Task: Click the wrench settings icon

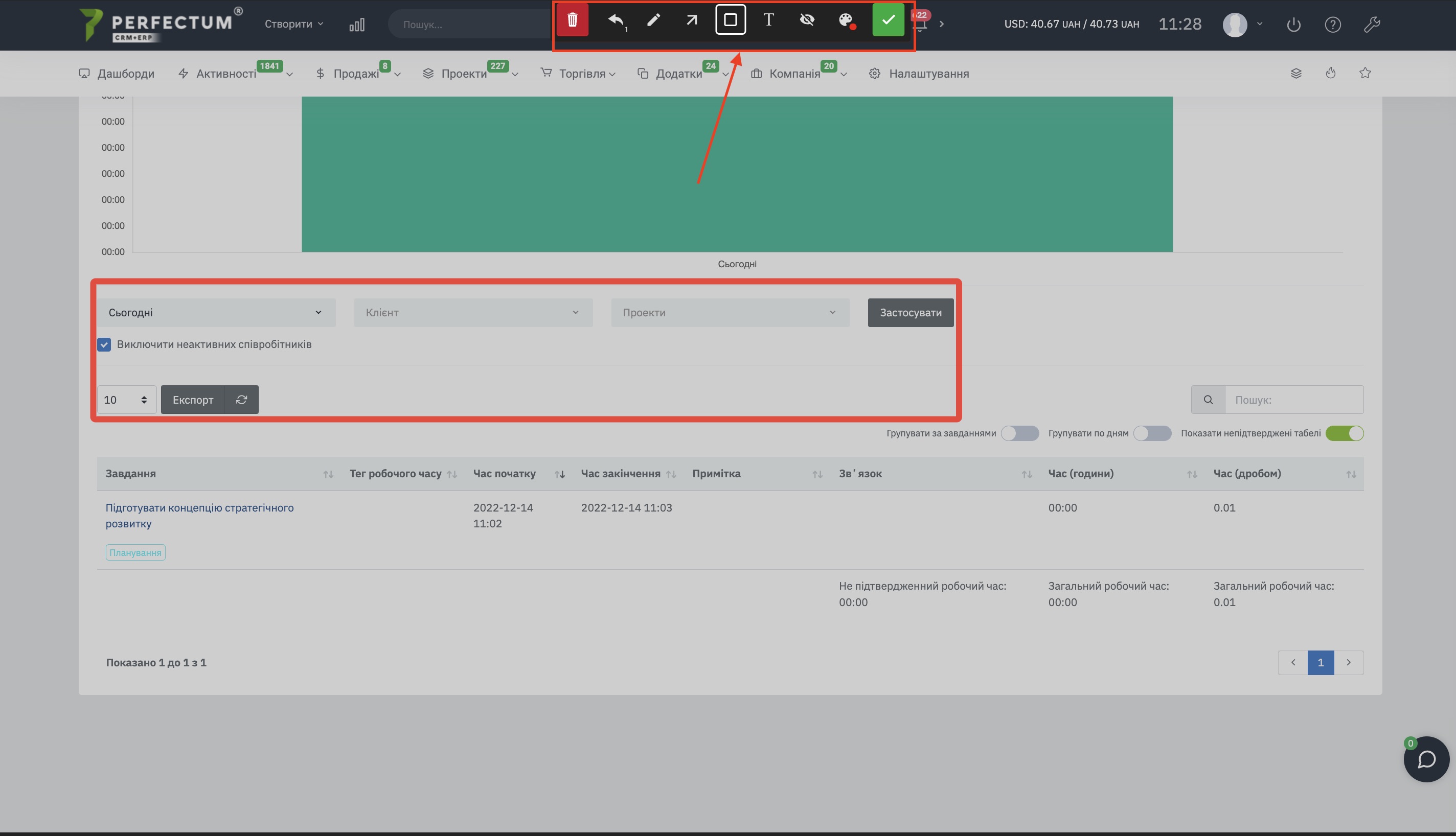Action: (x=1372, y=24)
